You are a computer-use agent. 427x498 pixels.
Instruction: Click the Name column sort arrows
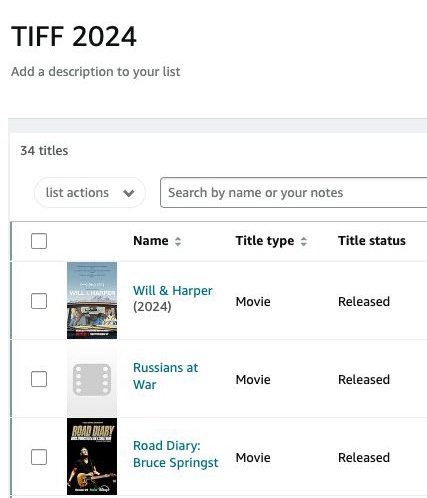(178, 241)
